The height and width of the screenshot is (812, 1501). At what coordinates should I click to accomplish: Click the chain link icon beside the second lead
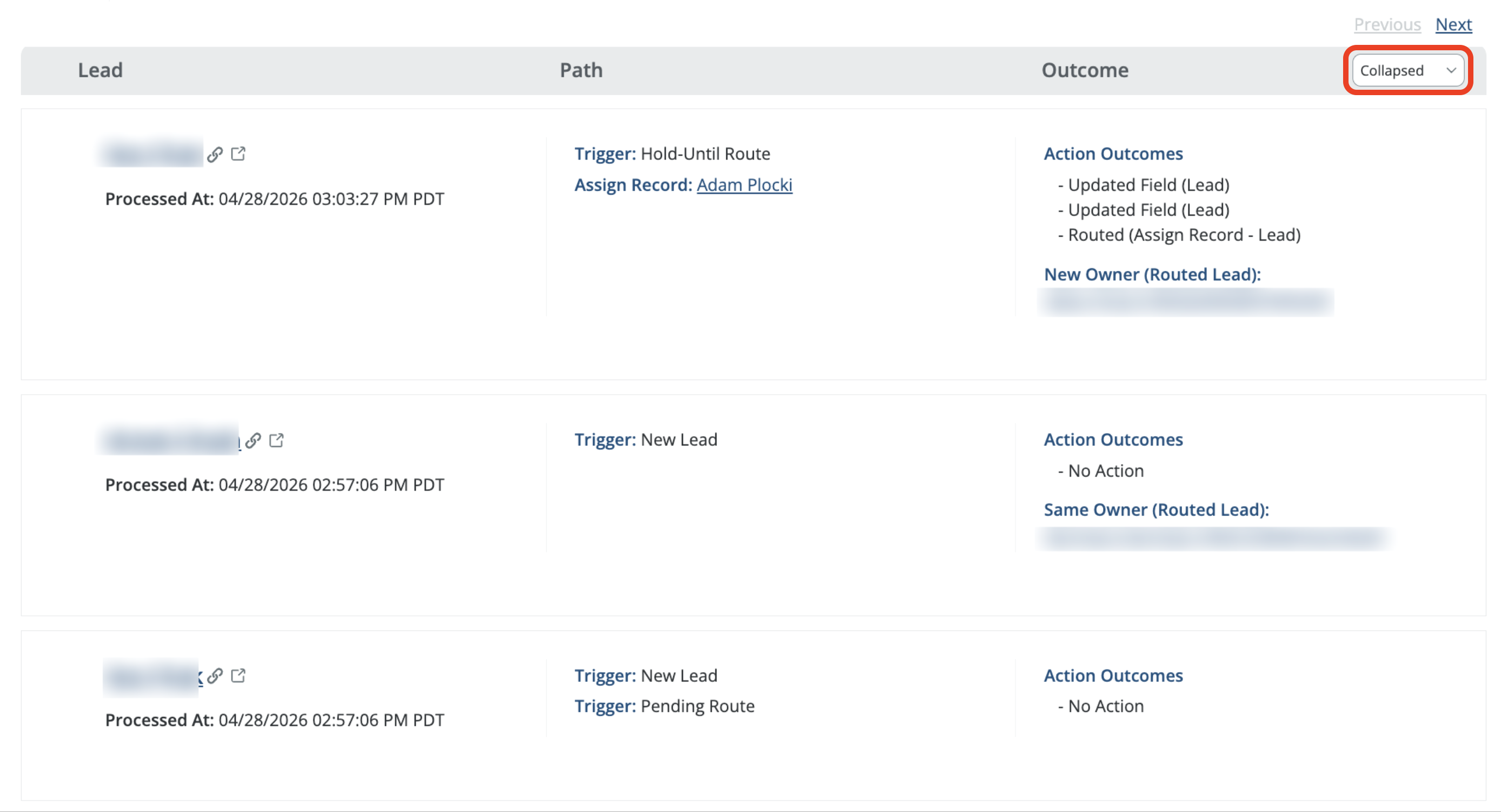pos(253,441)
